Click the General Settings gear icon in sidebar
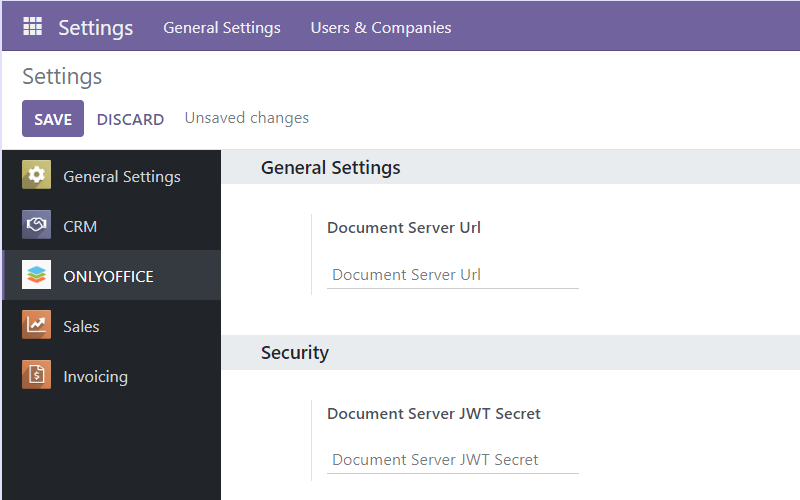The image size is (800, 500). pos(37,175)
